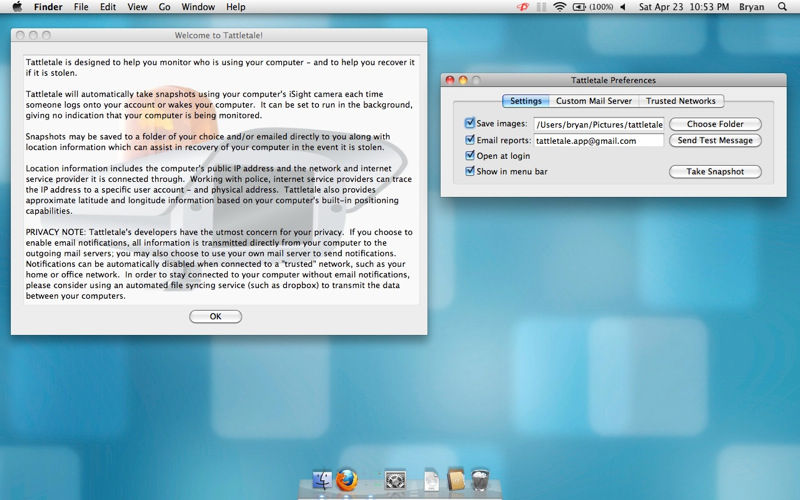The width and height of the screenshot is (800, 500).
Task: Open the Help menu
Action: pyautogui.click(x=236, y=7)
